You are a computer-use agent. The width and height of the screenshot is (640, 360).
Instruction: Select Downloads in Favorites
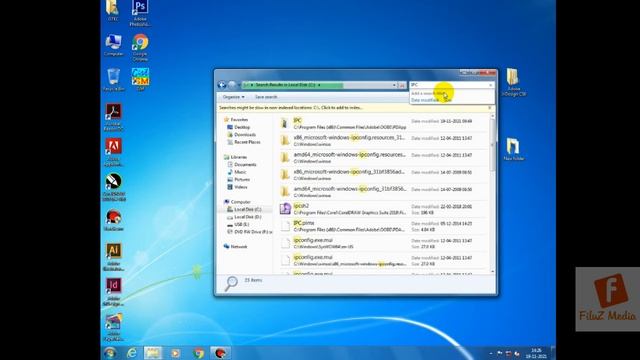[x=241, y=135]
